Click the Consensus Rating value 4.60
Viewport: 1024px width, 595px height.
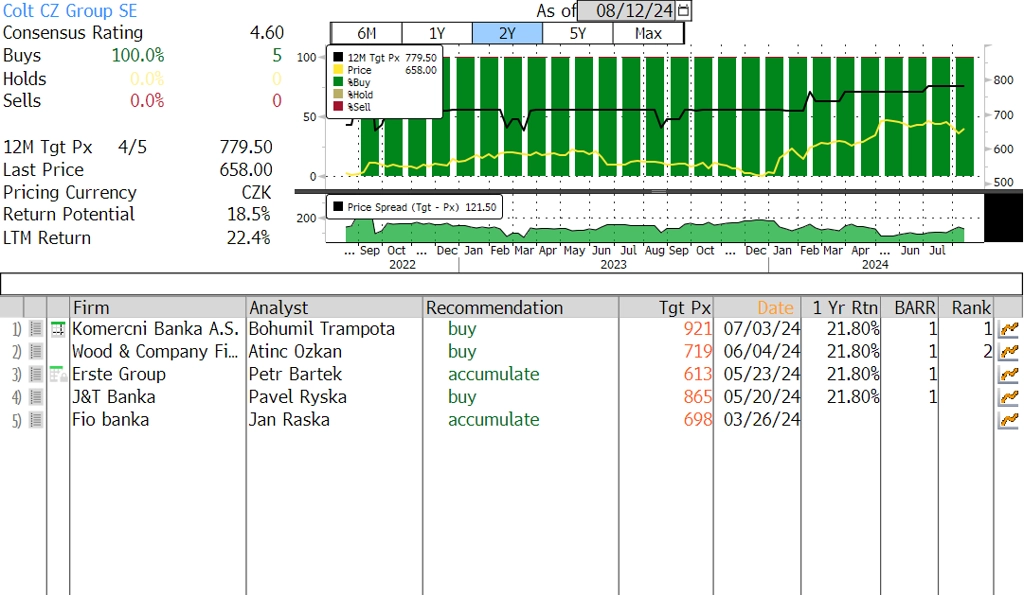click(266, 33)
